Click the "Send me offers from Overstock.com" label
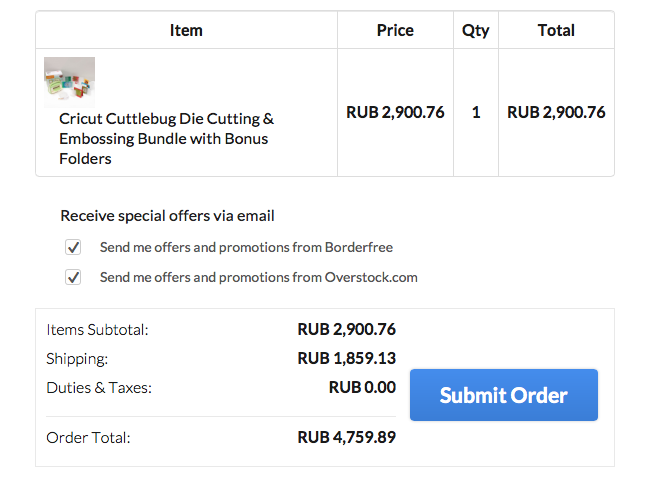 tap(258, 277)
